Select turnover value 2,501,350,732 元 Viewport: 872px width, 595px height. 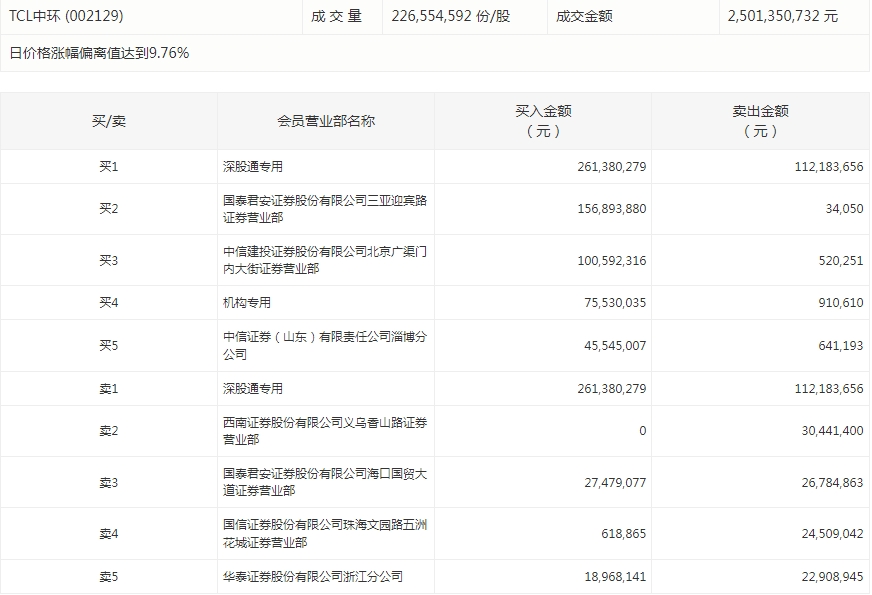[x=782, y=16]
